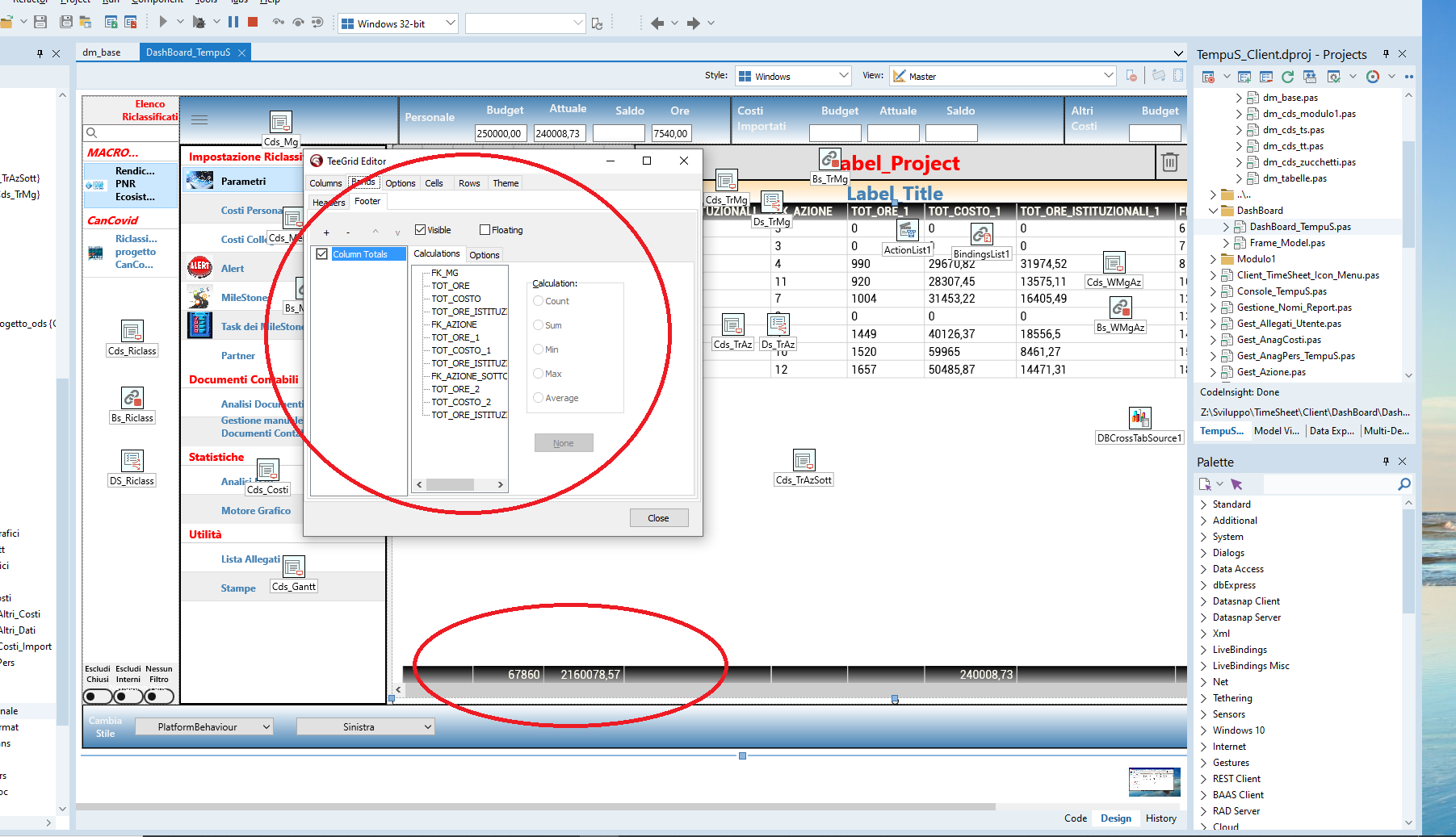Select the Average calculation radio button

[538, 398]
